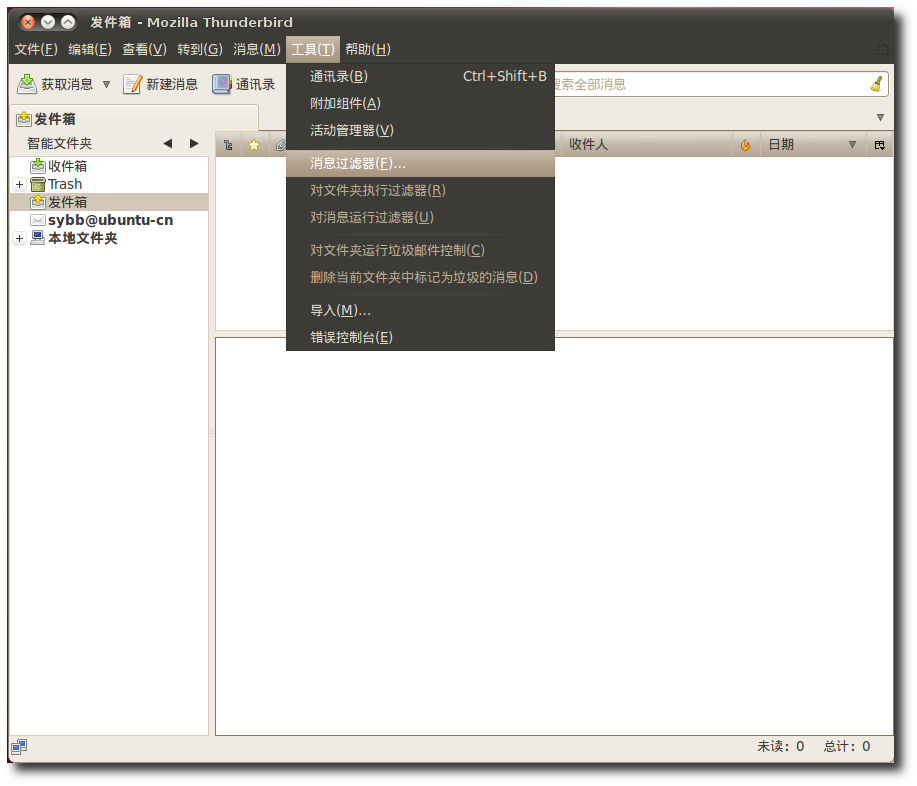
Task: Click the thread column header icon
Action: point(229,145)
